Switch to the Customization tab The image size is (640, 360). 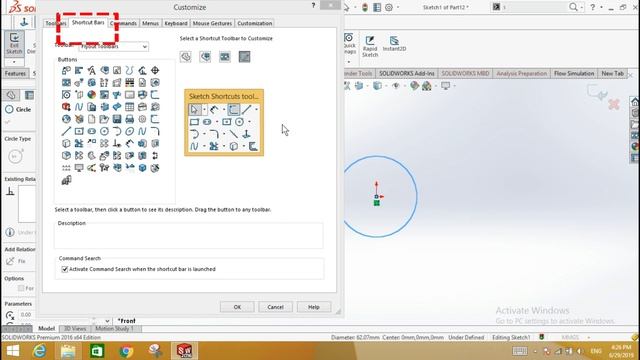(x=255, y=23)
